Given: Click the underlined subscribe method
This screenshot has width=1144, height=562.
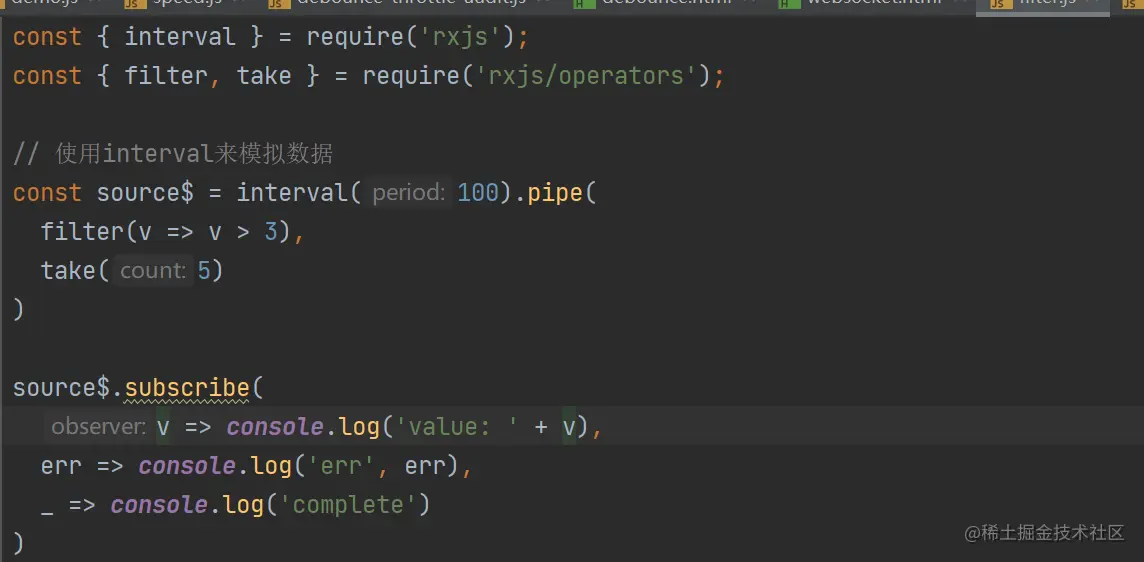Looking at the screenshot, I should point(188,388).
